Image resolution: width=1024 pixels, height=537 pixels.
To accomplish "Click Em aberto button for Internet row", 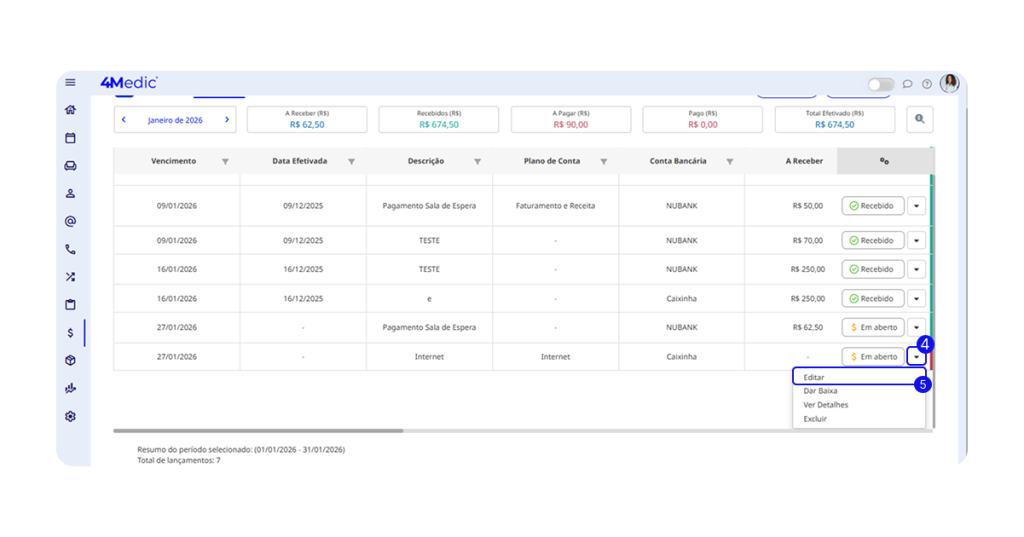I will (x=873, y=357).
